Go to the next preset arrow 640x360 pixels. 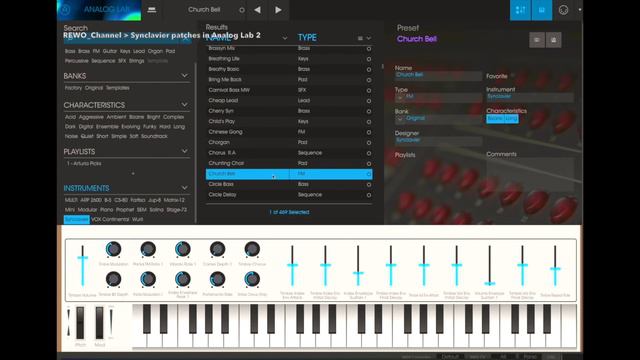[278, 10]
